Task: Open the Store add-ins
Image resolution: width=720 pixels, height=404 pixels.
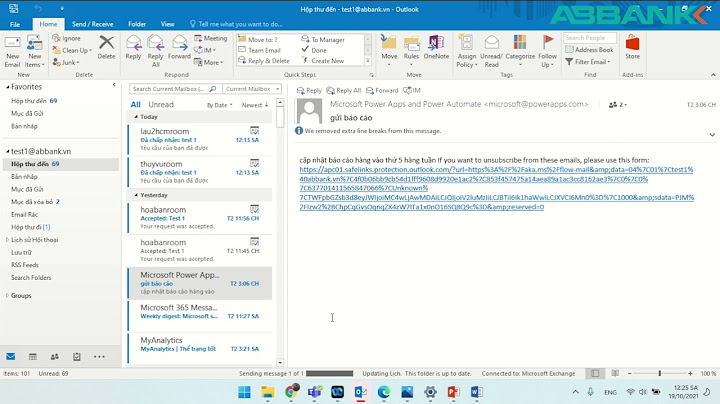Action: point(632,48)
